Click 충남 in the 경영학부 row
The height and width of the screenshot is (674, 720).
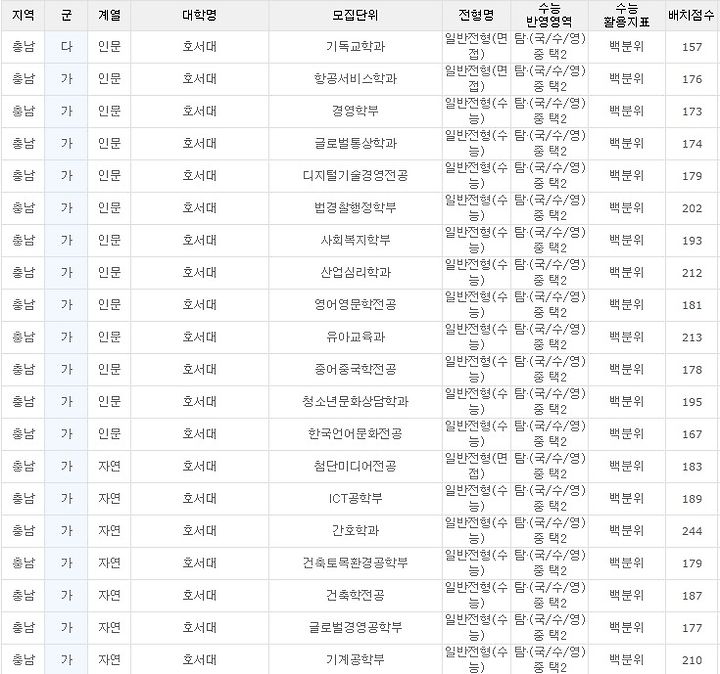pyautogui.click(x=22, y=111)
